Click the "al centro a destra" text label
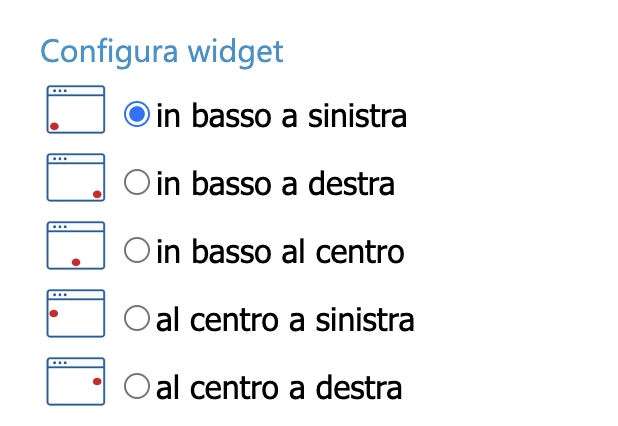 click(x=279, y=387)
